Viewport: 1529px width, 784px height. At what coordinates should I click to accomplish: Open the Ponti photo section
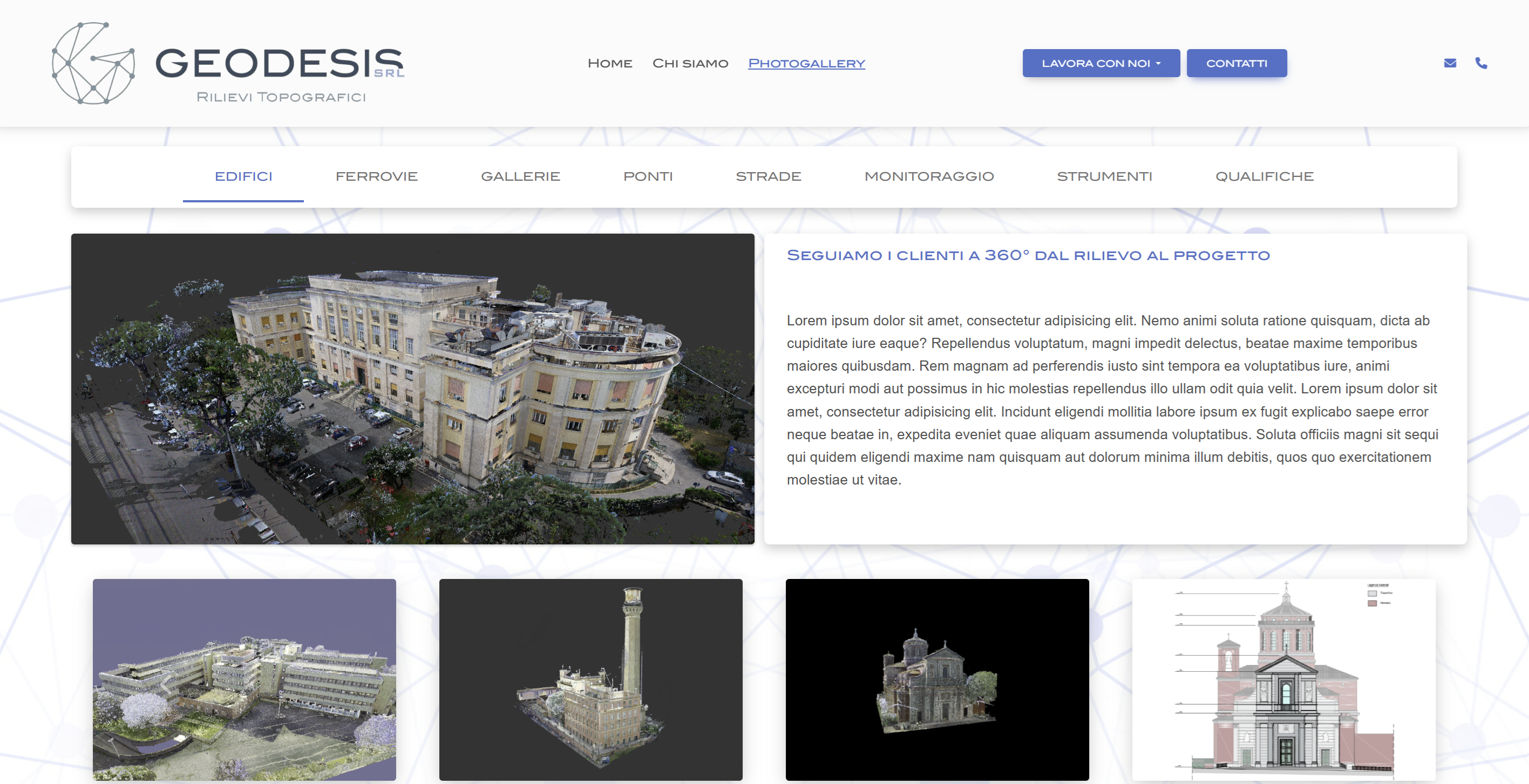648,176
